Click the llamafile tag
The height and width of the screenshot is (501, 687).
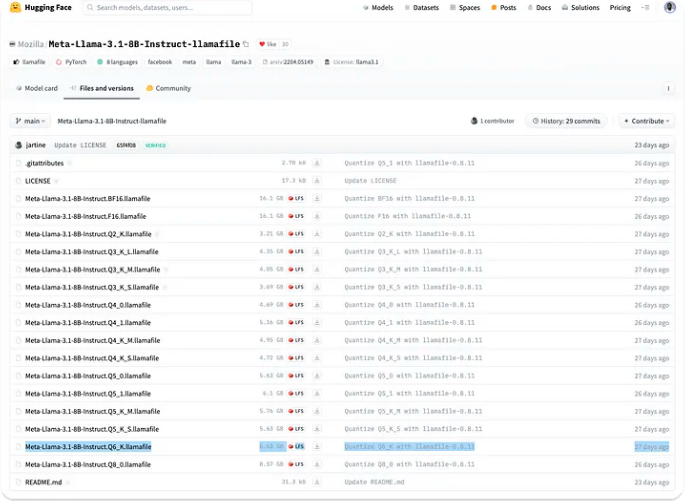tap(29, 62)
